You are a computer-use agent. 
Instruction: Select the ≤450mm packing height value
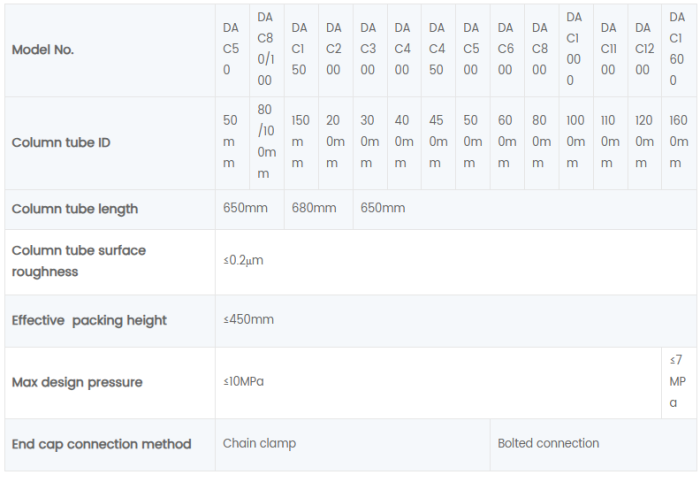pyautogui.click(x=248, y=320)
